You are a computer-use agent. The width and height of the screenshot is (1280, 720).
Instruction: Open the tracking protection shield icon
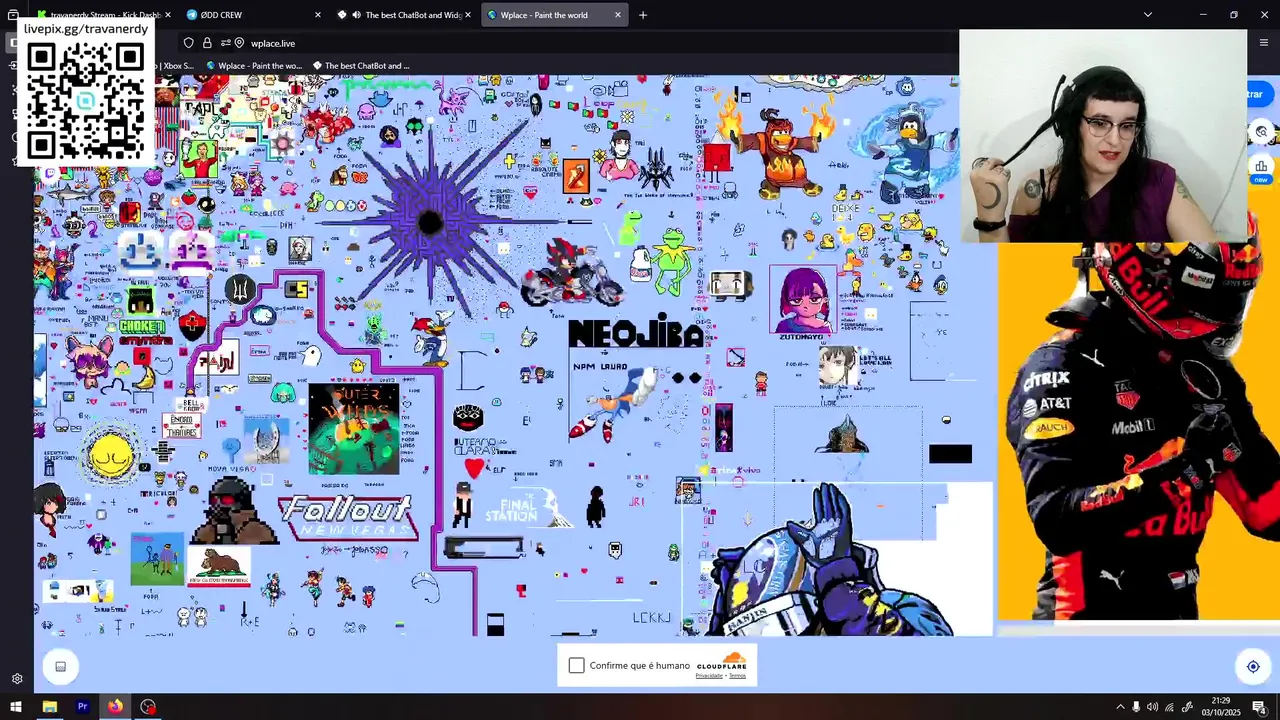pos(188,43)
